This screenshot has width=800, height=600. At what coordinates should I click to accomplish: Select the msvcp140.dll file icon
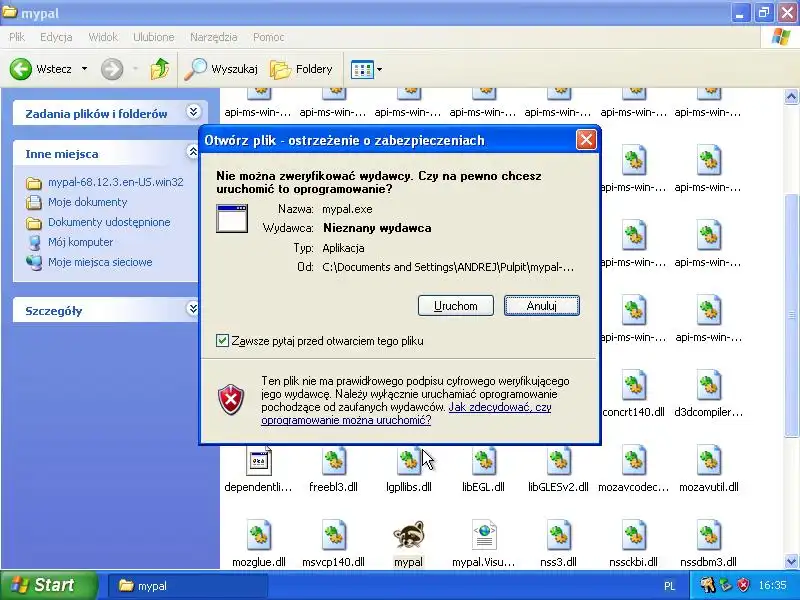pos(334,535)
